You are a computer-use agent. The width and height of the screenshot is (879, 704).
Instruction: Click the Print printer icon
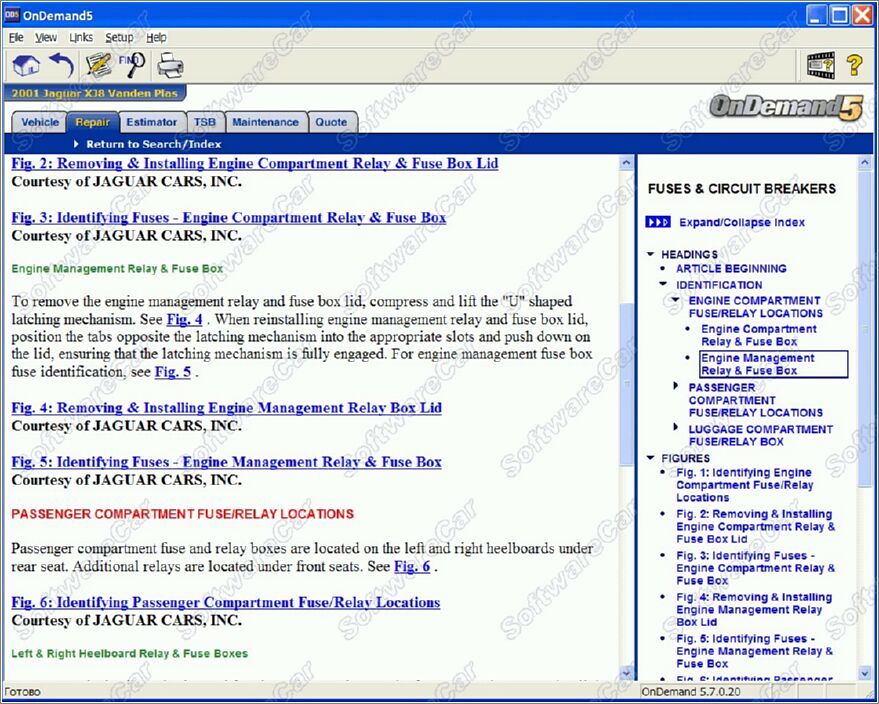click(x=170, y=66)
